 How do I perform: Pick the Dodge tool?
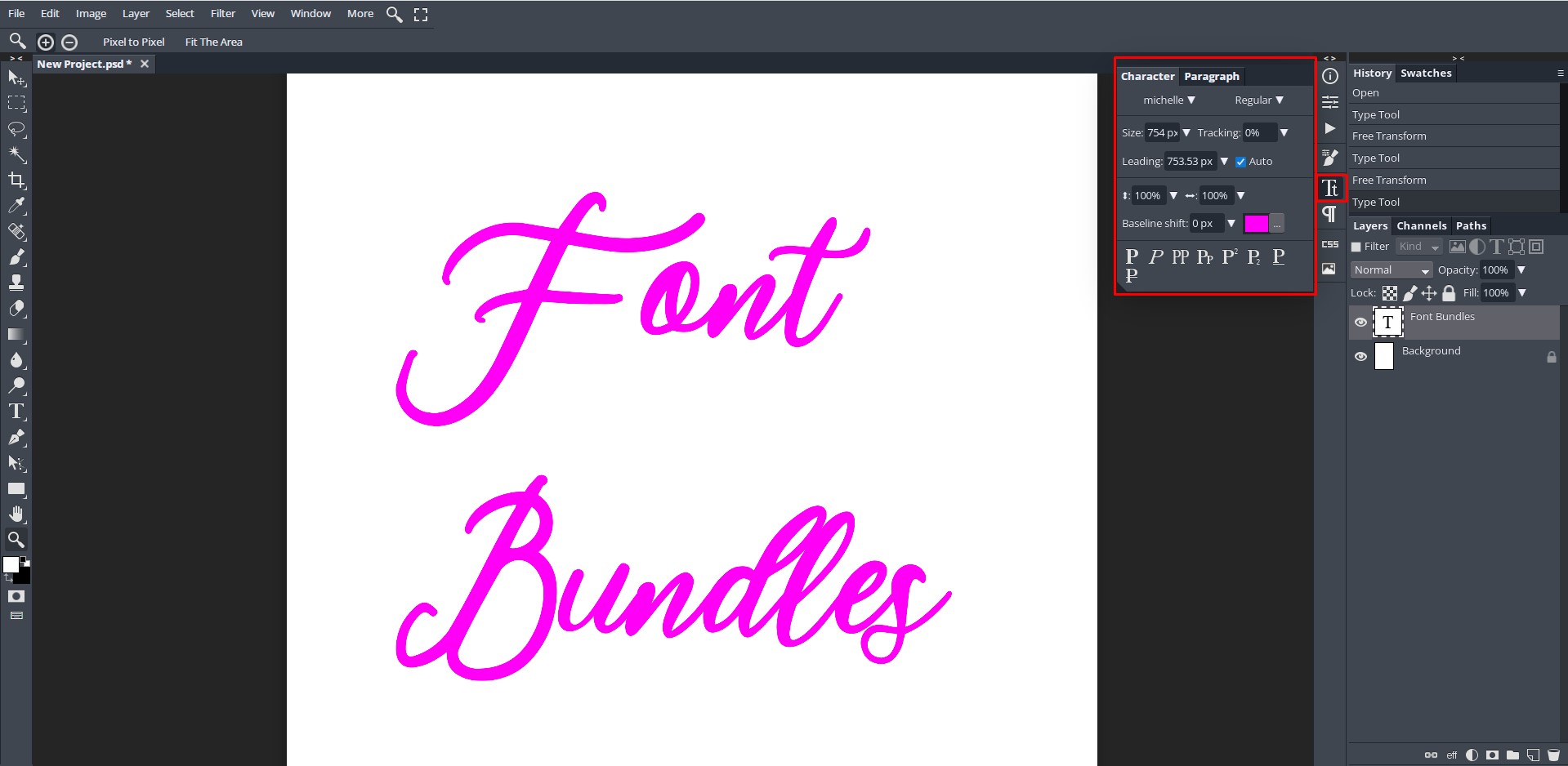[16, 385]
